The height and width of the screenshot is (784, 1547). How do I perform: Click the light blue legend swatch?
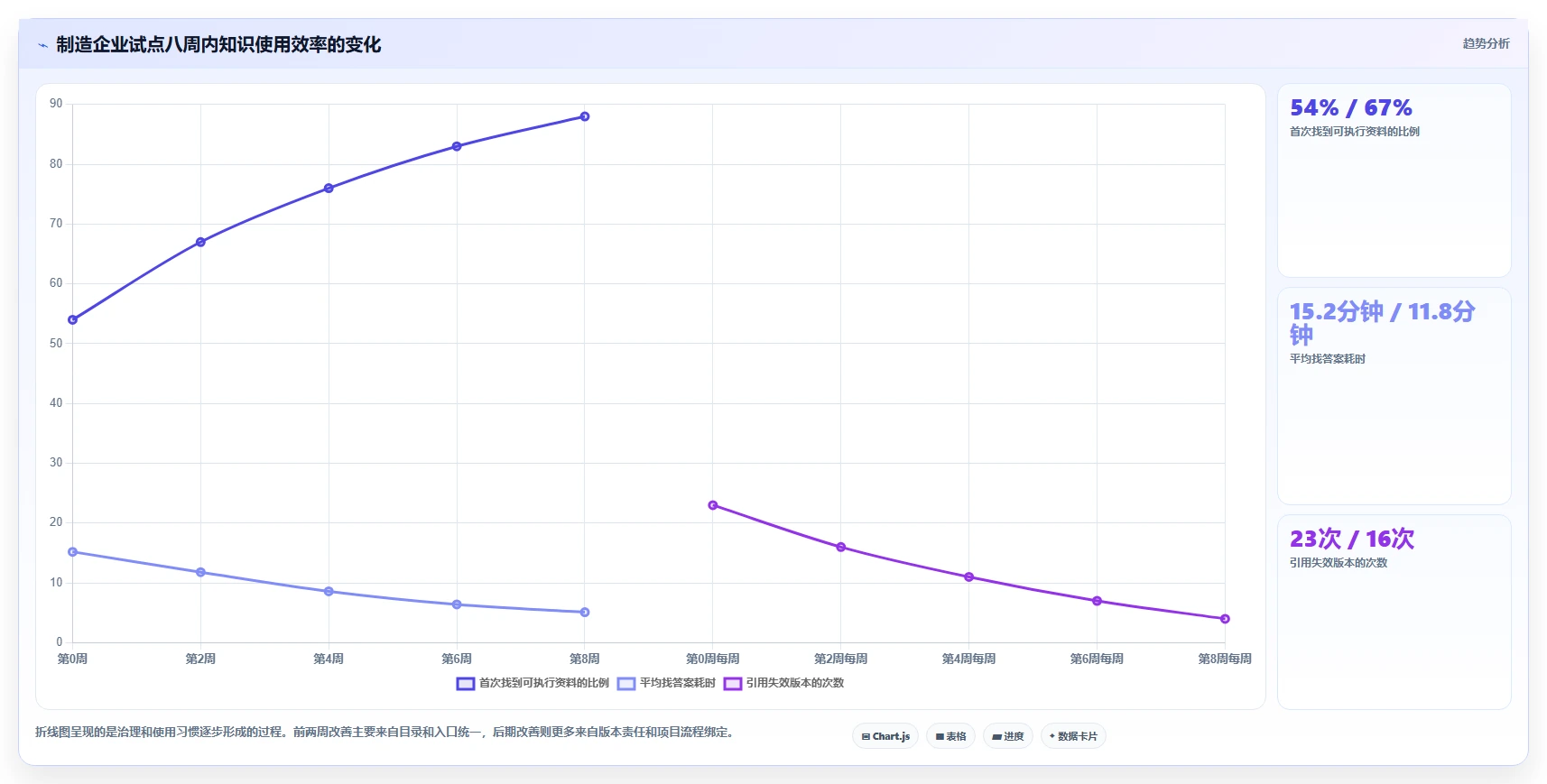626,683
